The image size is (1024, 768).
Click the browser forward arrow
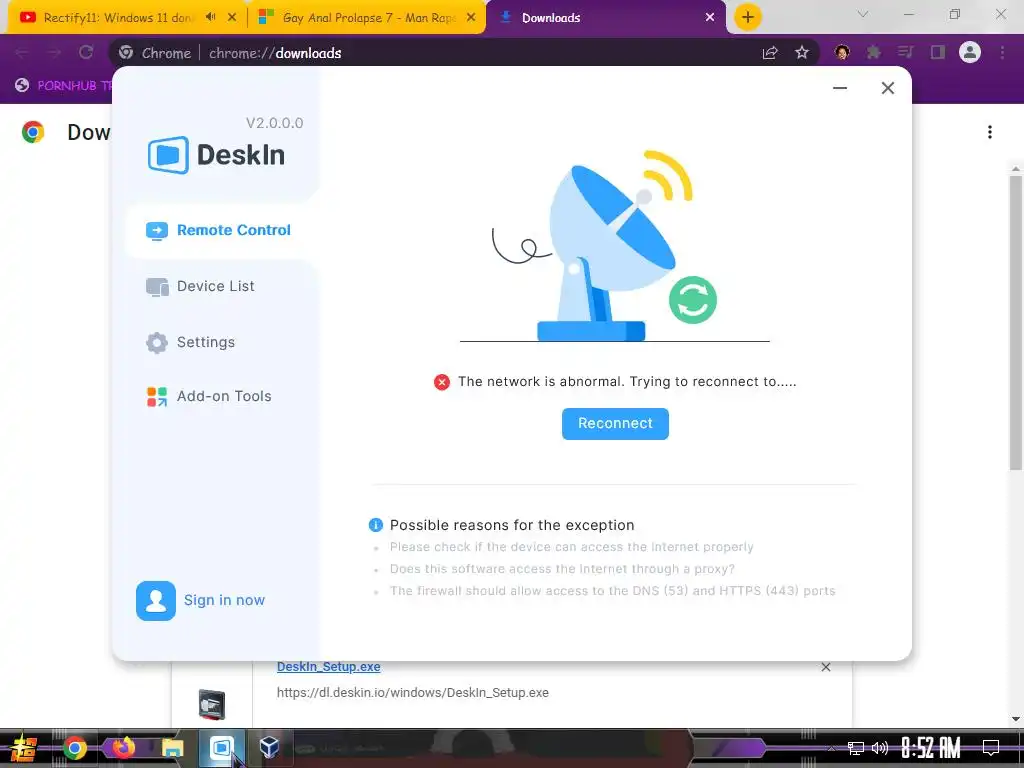[54, 53]
